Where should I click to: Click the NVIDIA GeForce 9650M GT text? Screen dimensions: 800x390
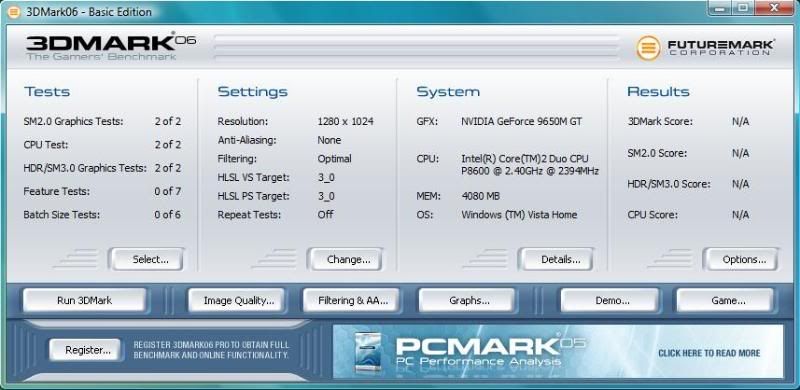521,121
